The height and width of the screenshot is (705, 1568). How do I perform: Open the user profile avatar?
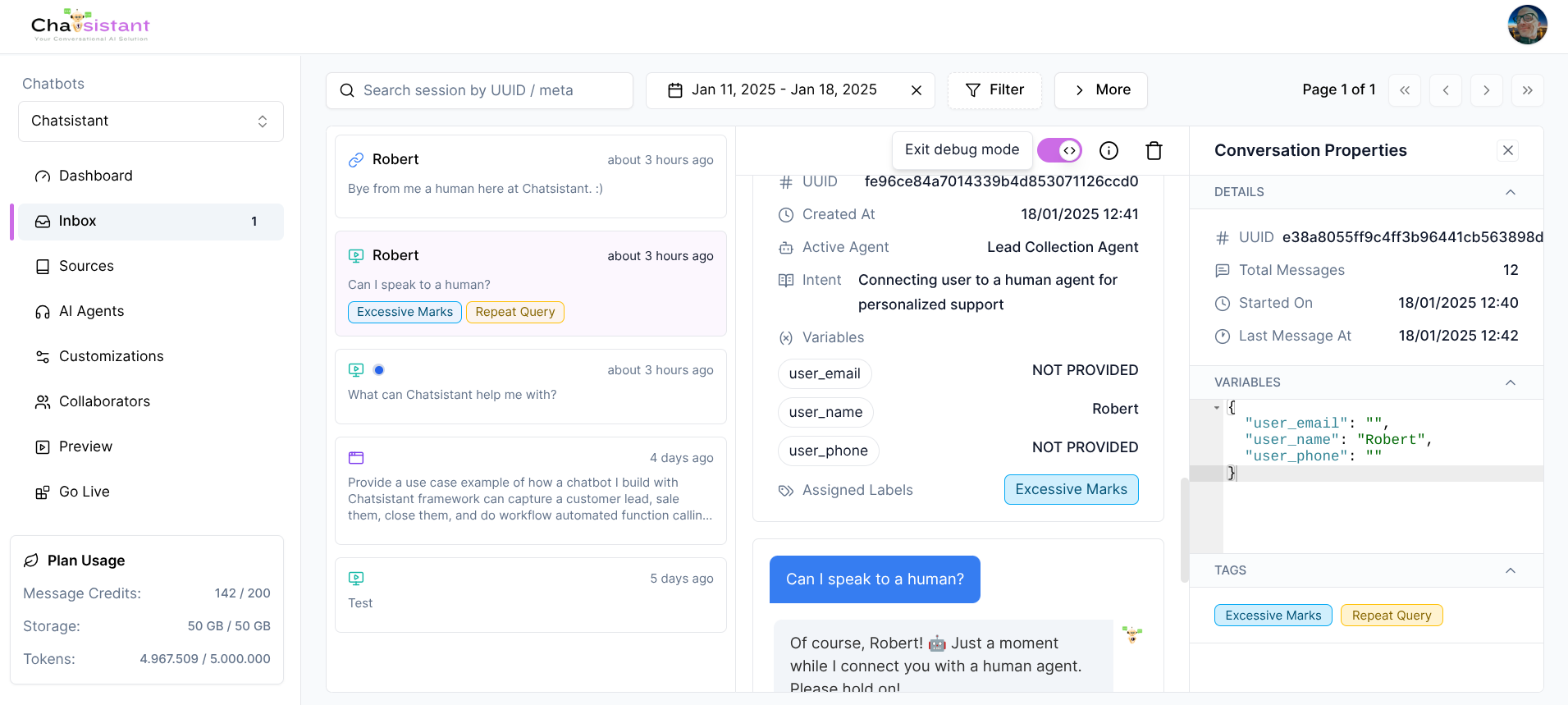point(1527,25)
